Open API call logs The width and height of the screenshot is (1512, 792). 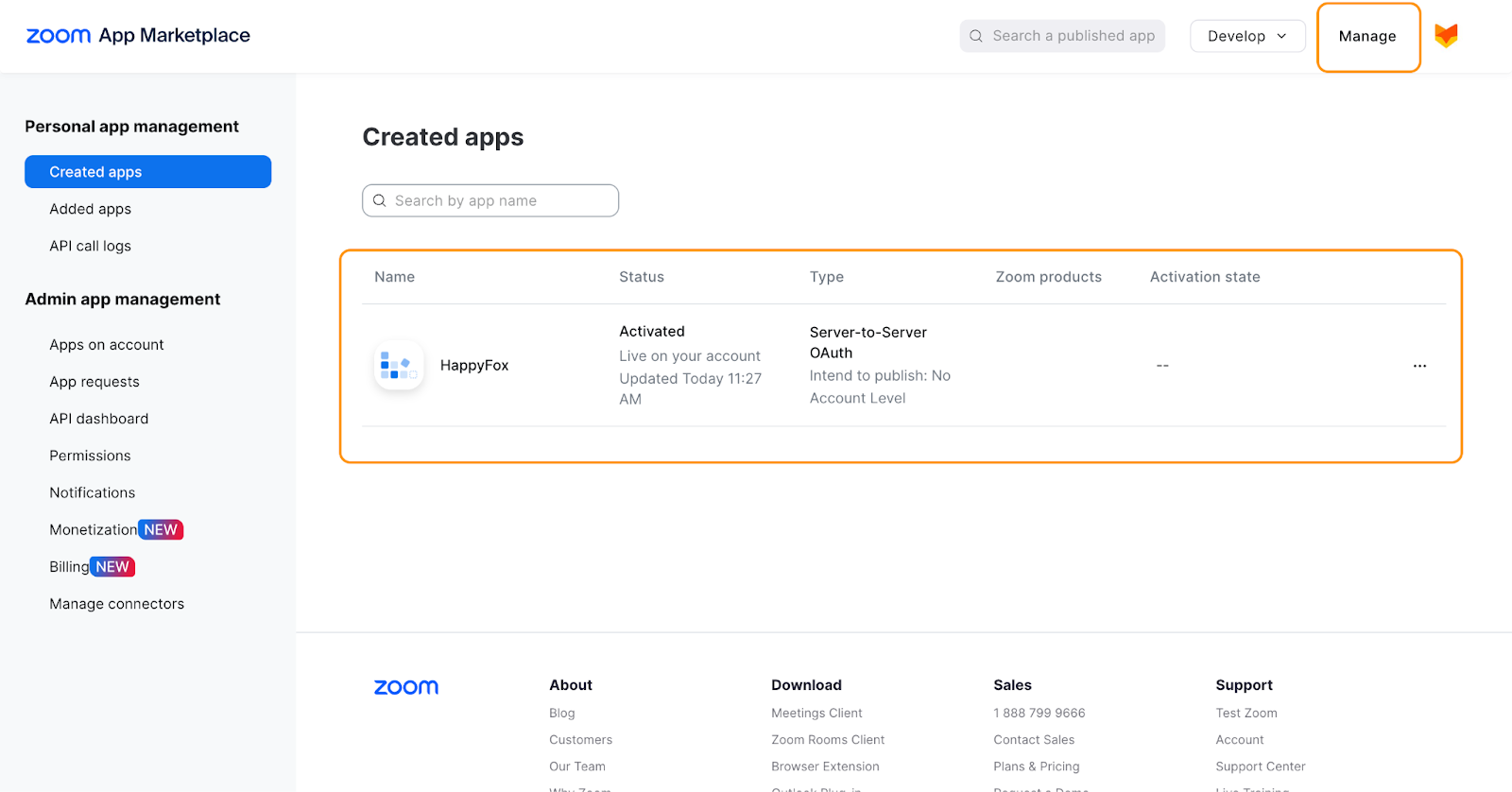pyautogui.click(x=91, y=246)
